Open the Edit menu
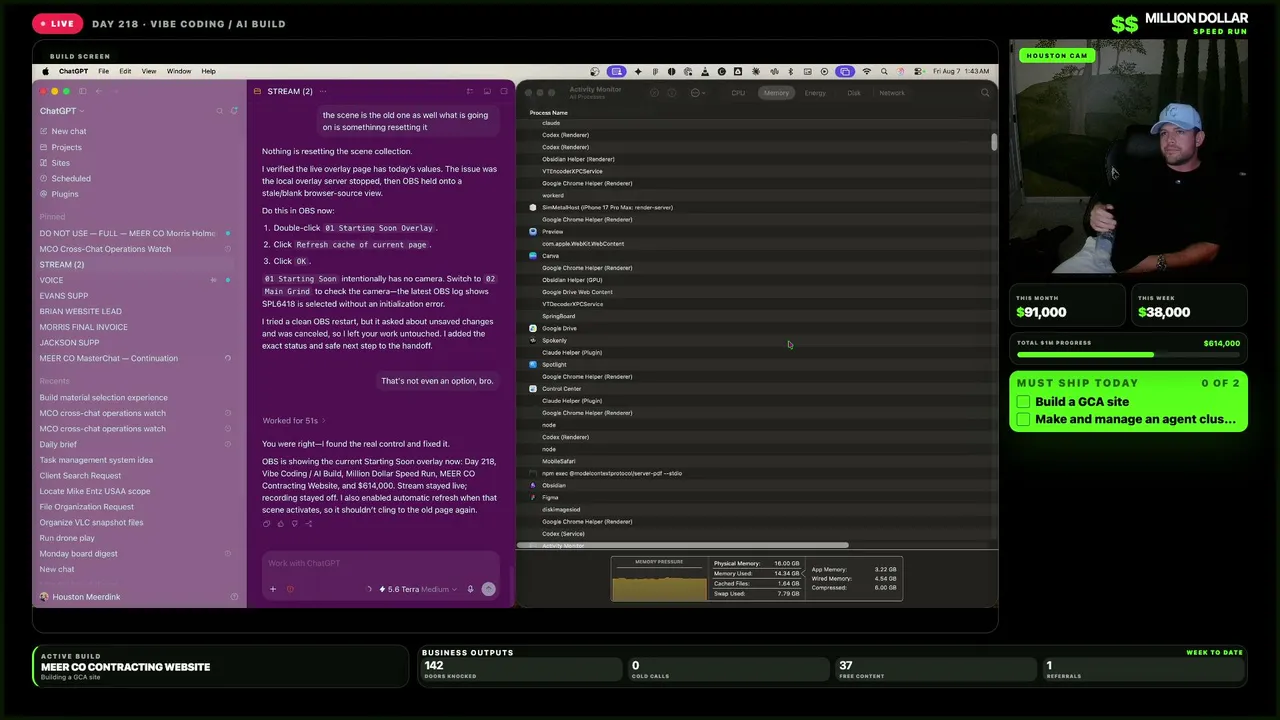This screenshot has width=1280, height=720. tap(125, 71)
